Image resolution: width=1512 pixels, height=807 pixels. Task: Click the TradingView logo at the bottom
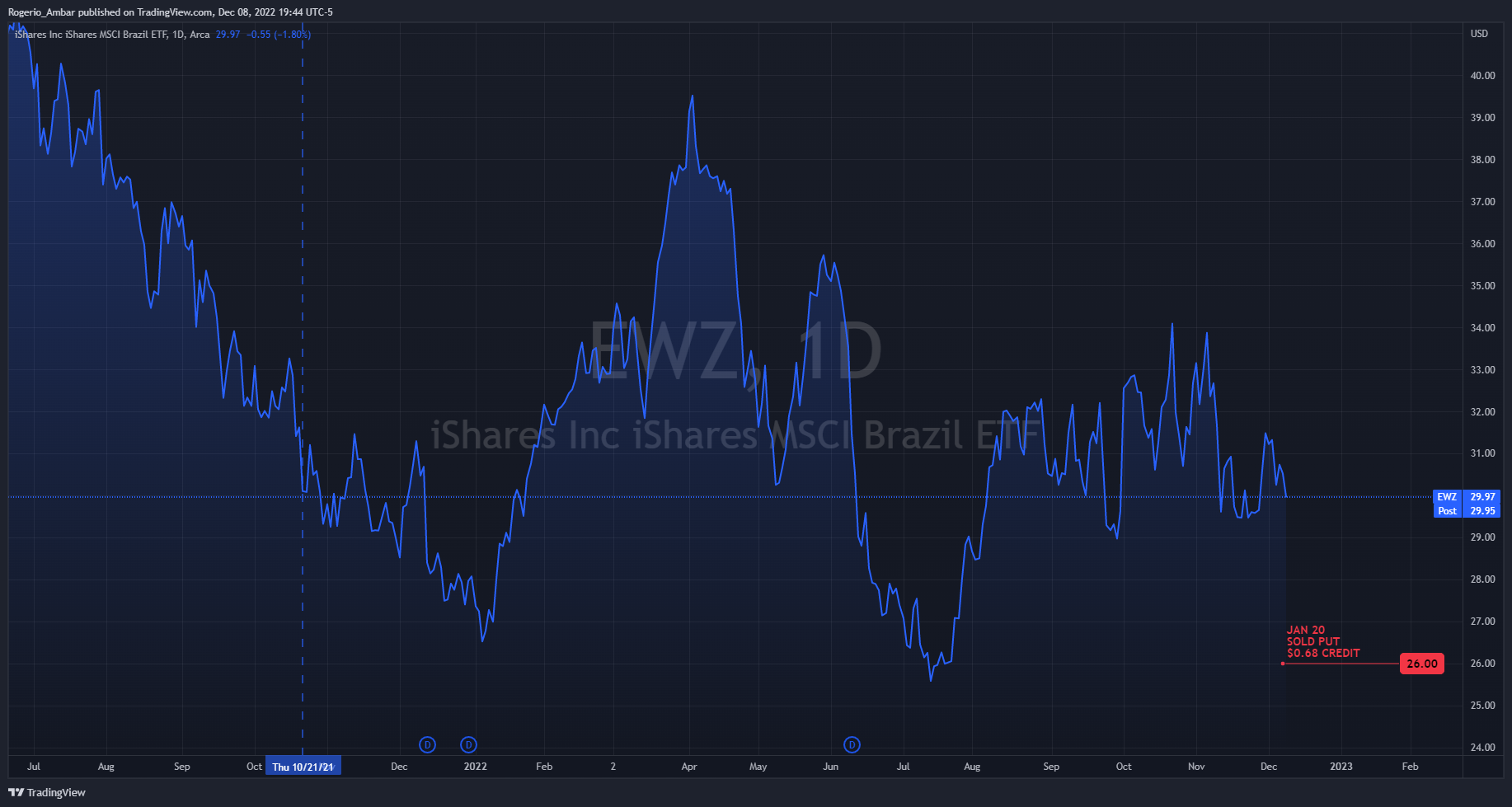tap(48, 792)
